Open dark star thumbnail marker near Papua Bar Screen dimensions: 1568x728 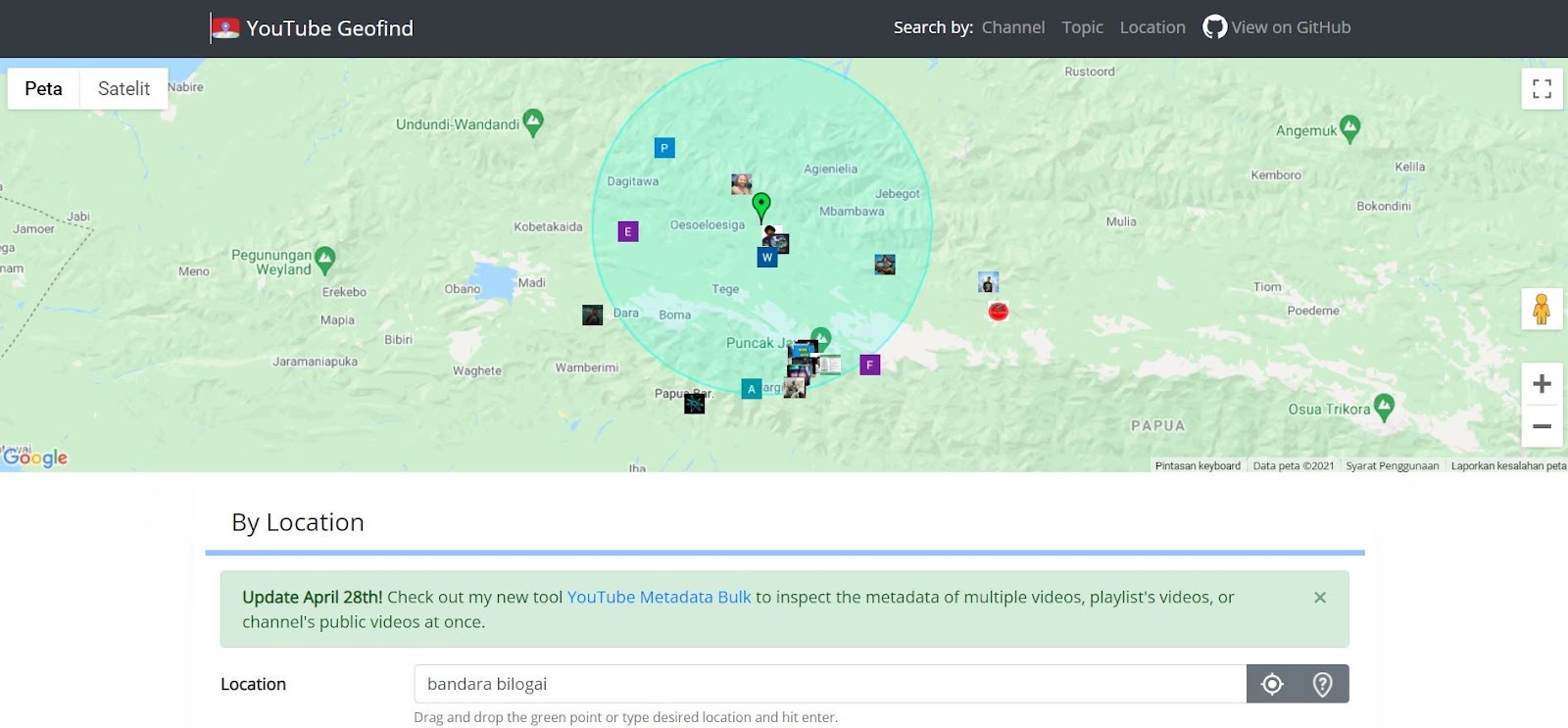tap(695, 403)
